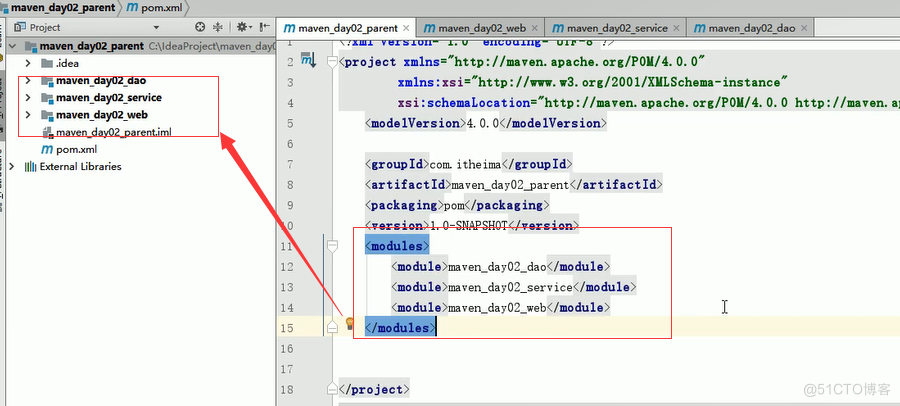Click the .idea folder icon
Viewport: 900px width, 406px height.
(x=47, y=63)
